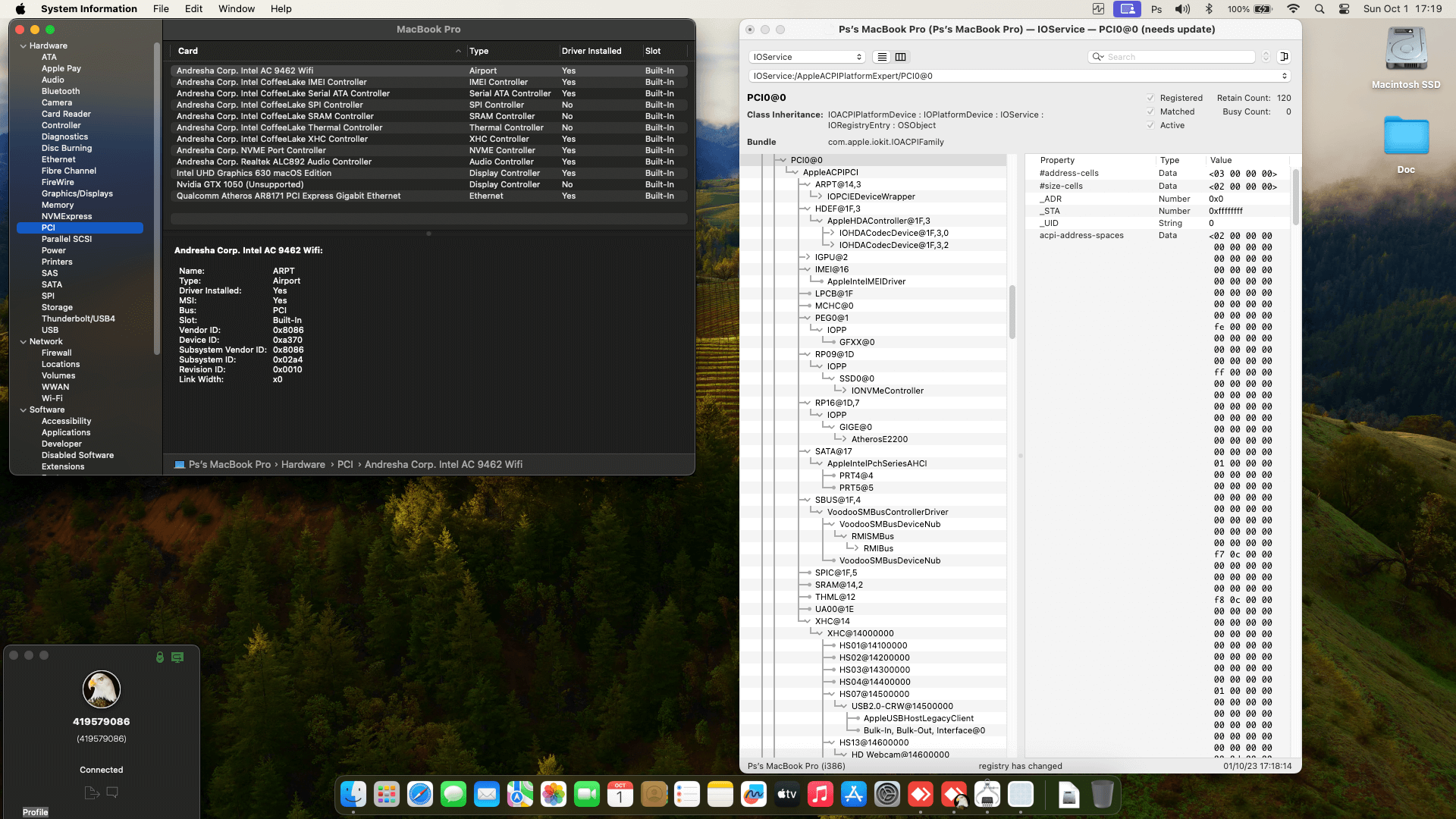Select Graphics/Displays in sidebar
Screen dimensions: 1456x819
coord(77,193)
